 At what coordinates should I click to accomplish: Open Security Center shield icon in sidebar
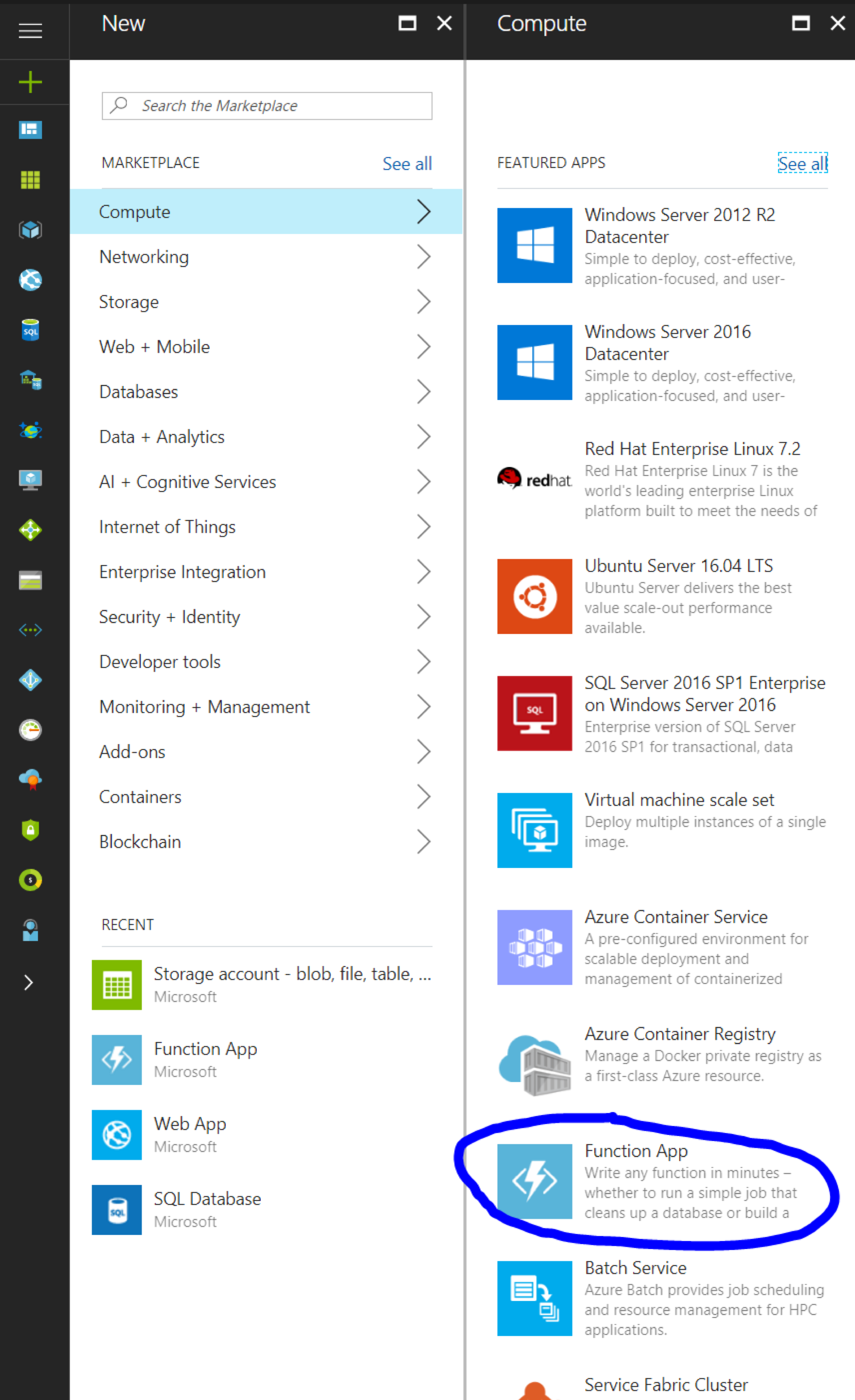pyautogui.click(x=30, y=830)
